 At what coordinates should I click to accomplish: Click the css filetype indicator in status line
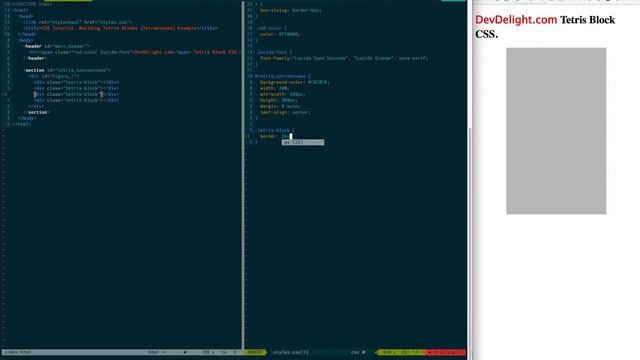tap(355, 352)
